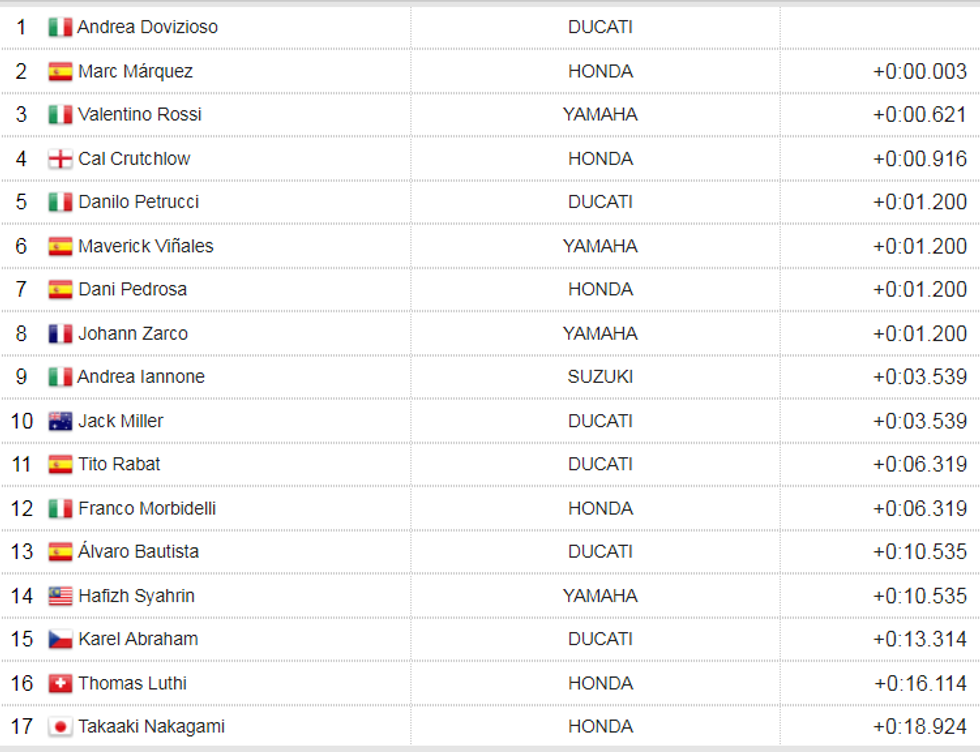Click the Japanese flag beside Takaaki Nakagami
This screenshot has width=980, height=752.
coord(60,727)
